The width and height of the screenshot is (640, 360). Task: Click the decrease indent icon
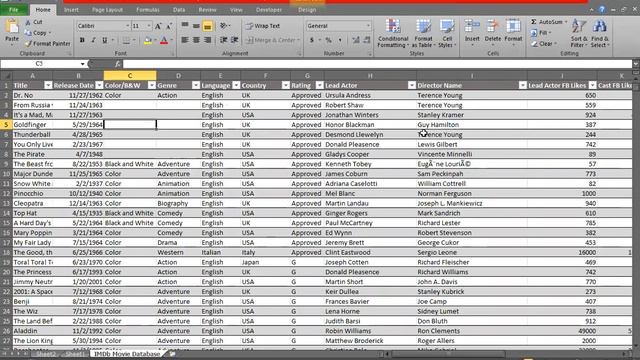pyautogui.click(x=223, y=40)
